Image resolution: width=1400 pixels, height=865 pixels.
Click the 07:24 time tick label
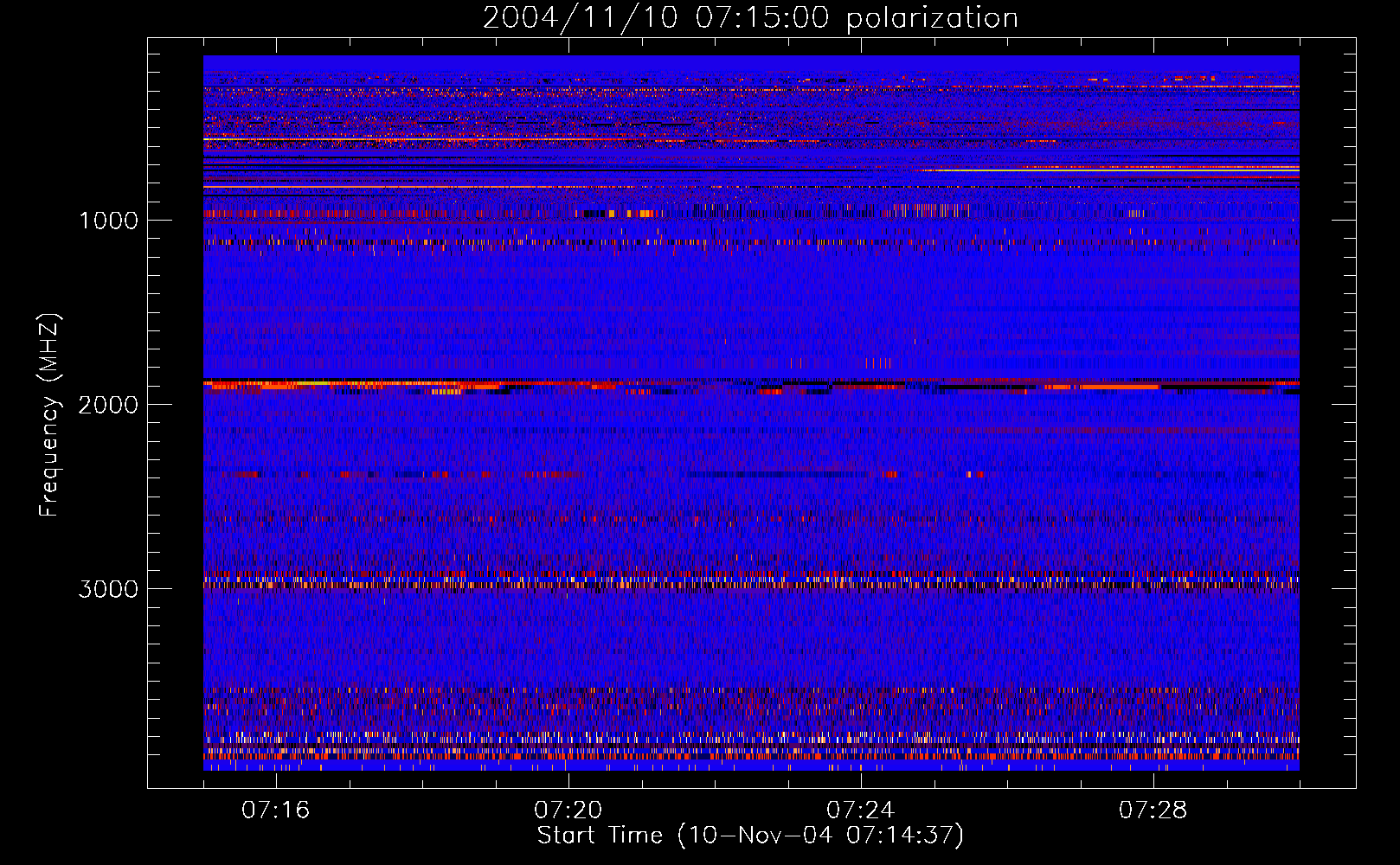tap(861, 811)
